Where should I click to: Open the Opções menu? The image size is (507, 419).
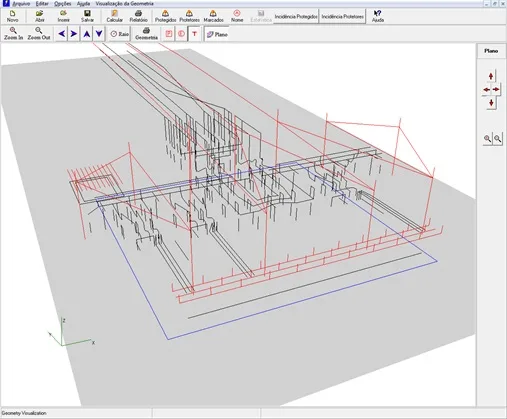pos(62,4)
